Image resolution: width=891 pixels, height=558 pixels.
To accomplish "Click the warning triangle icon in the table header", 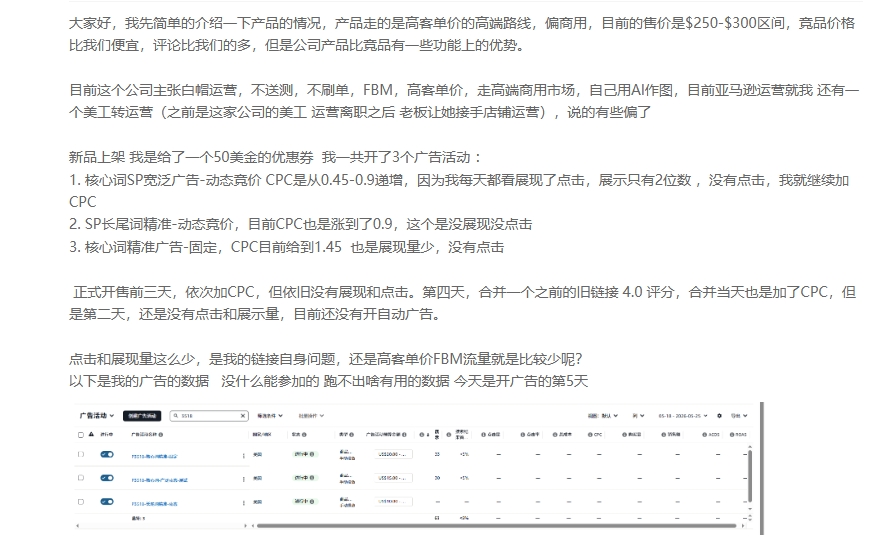I will tap(91, 434).
